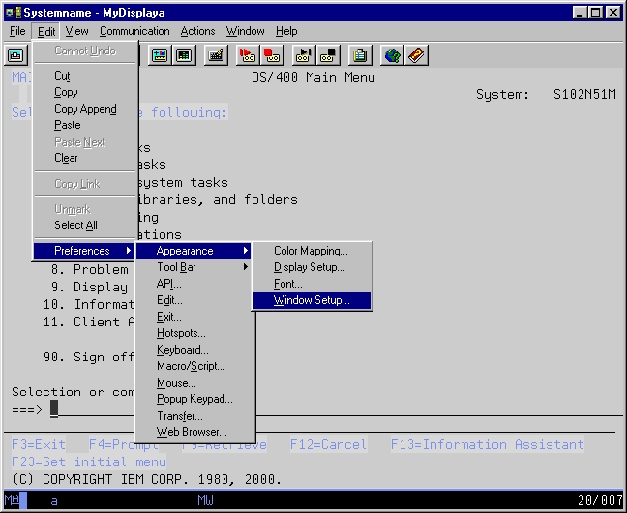Click the F3=Exit function key text
627x513 pixels.
pos(38,444)
